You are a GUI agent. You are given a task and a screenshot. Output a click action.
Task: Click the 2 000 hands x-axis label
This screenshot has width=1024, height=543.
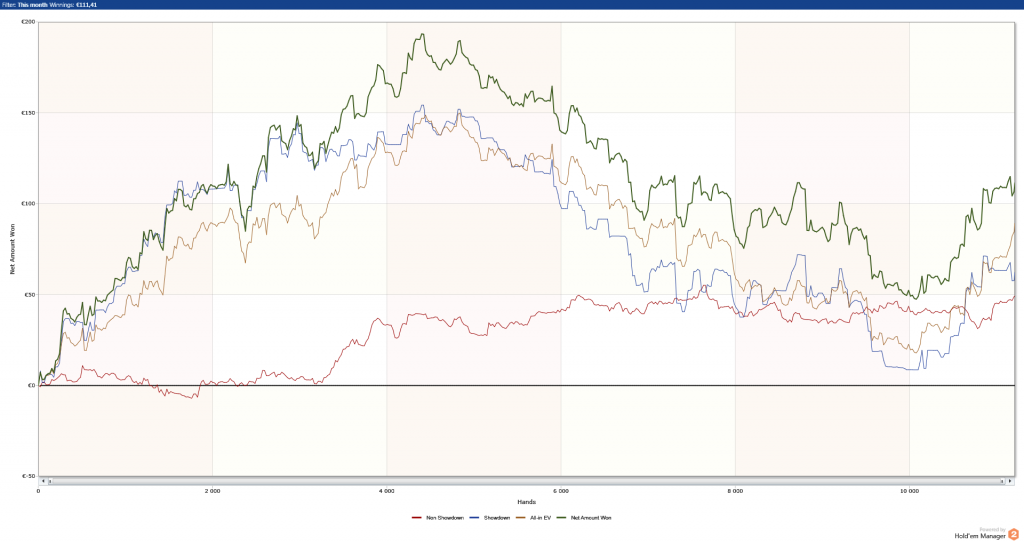click(x=212, y=491)
